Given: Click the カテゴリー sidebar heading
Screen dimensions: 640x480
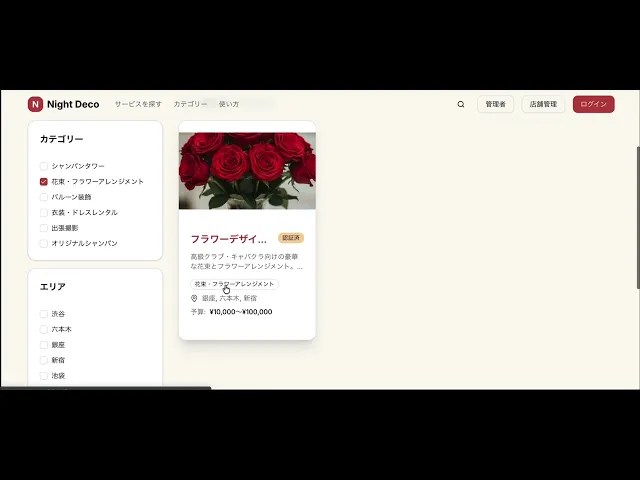Looking at the screenshot, I should [x=62, y=139].
